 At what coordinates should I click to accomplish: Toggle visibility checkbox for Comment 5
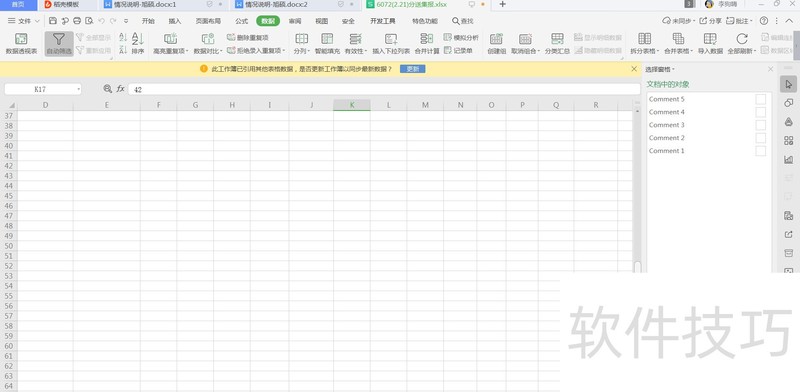coord(761,99)
